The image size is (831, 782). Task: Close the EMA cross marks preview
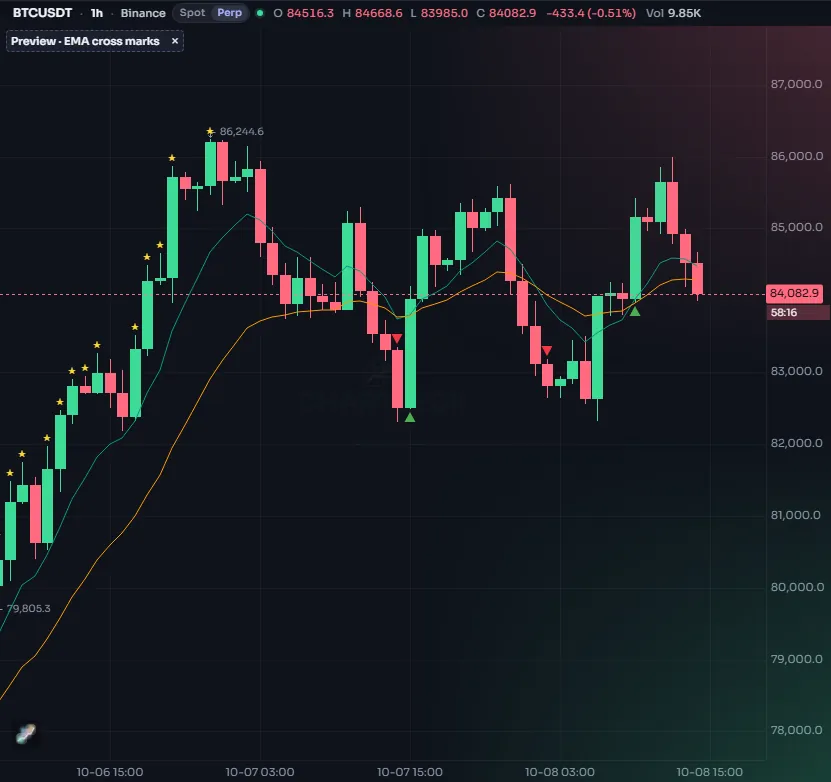point(174,41)
